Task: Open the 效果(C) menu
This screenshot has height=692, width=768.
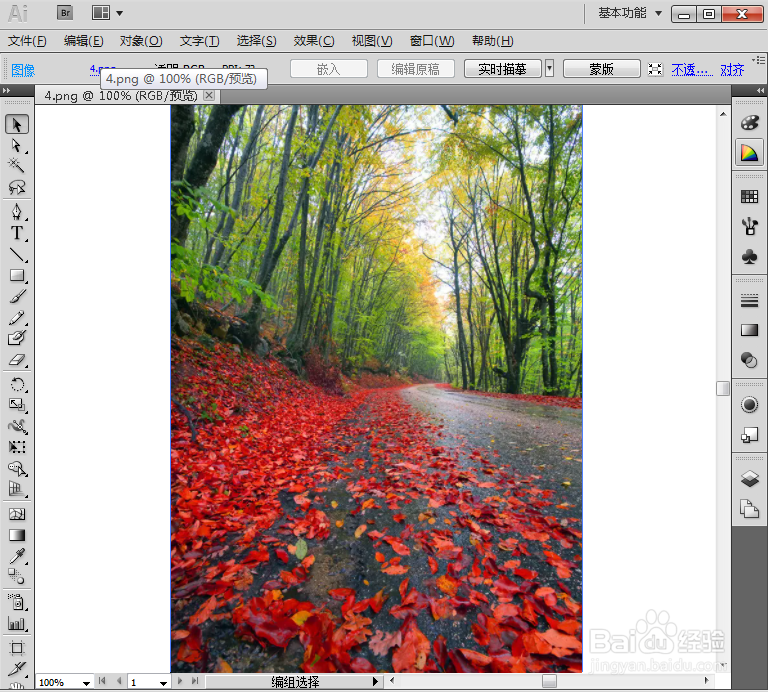Action: point(314,41)
